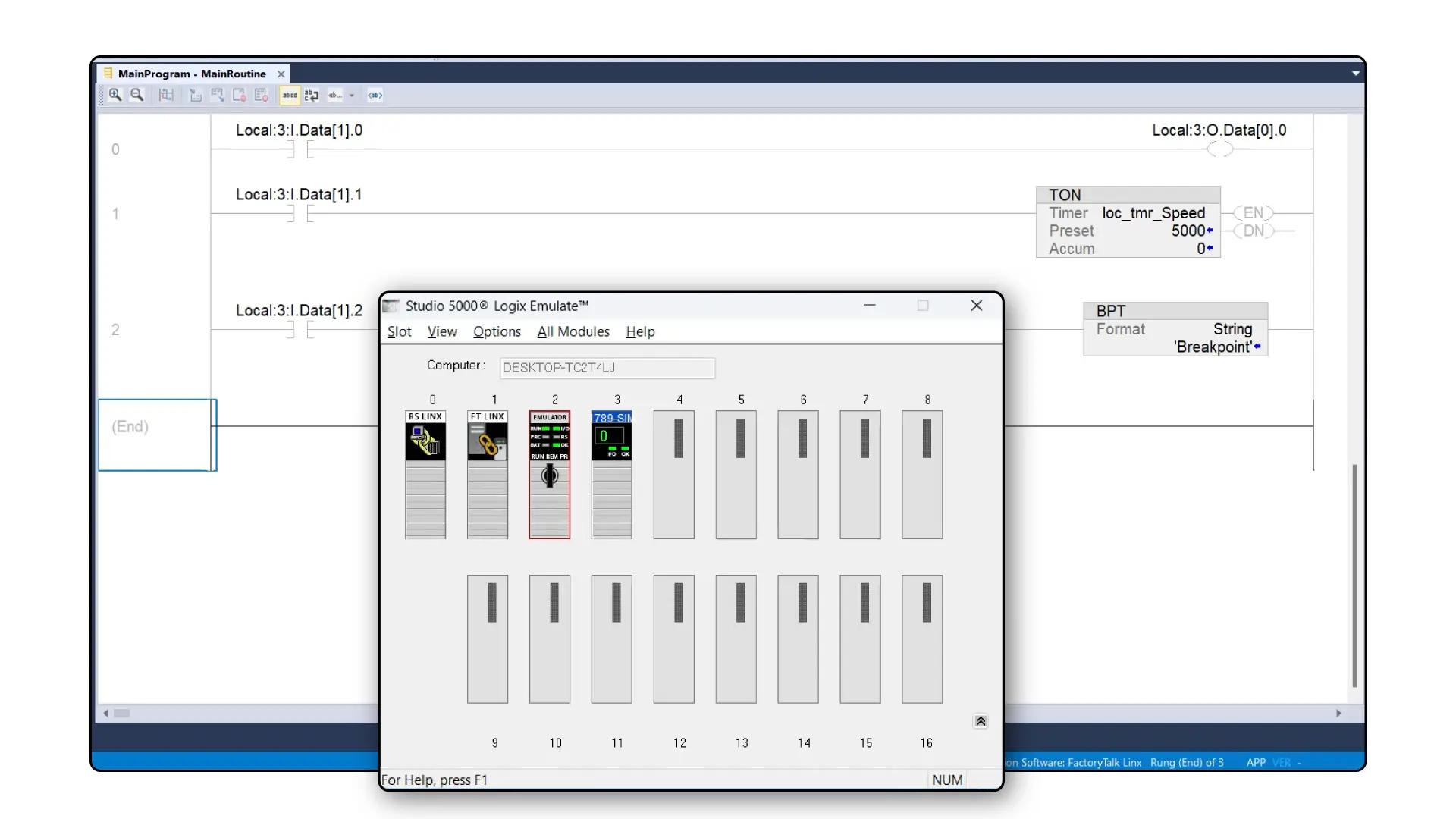Click the <ab> tag toolbar icon
This screenshot has width=1456, height=819.
[375, 95]
